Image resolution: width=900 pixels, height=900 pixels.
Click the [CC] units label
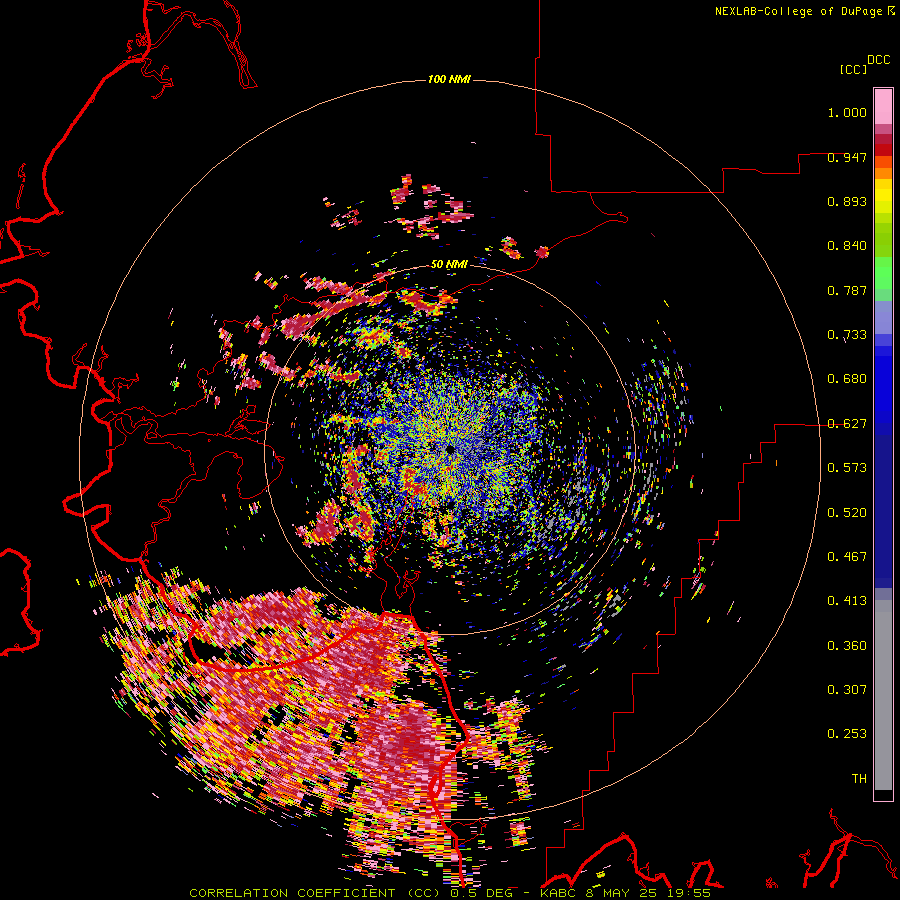(854, 69)
